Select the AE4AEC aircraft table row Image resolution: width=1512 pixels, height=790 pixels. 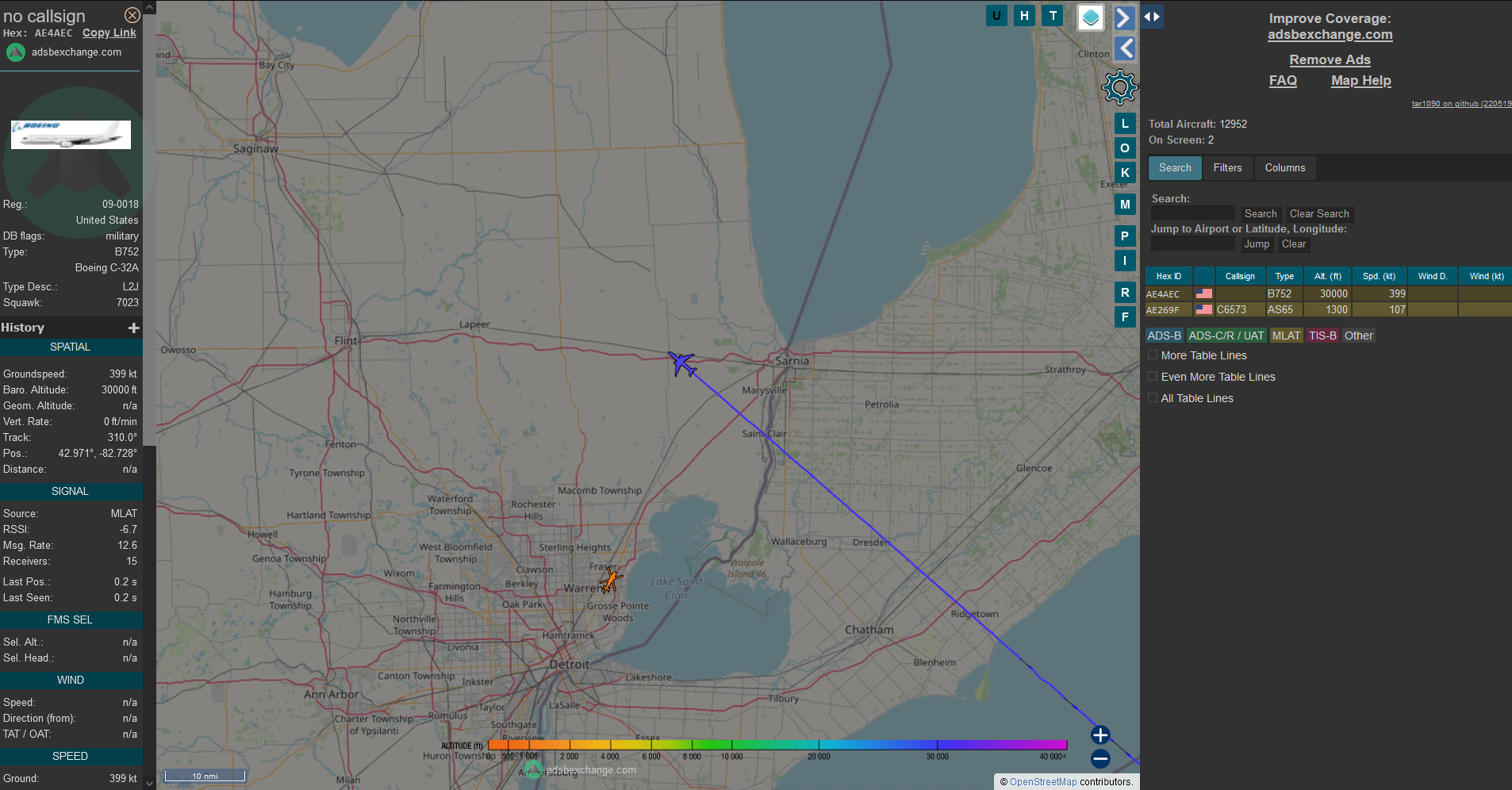(x=1328, y=293)
